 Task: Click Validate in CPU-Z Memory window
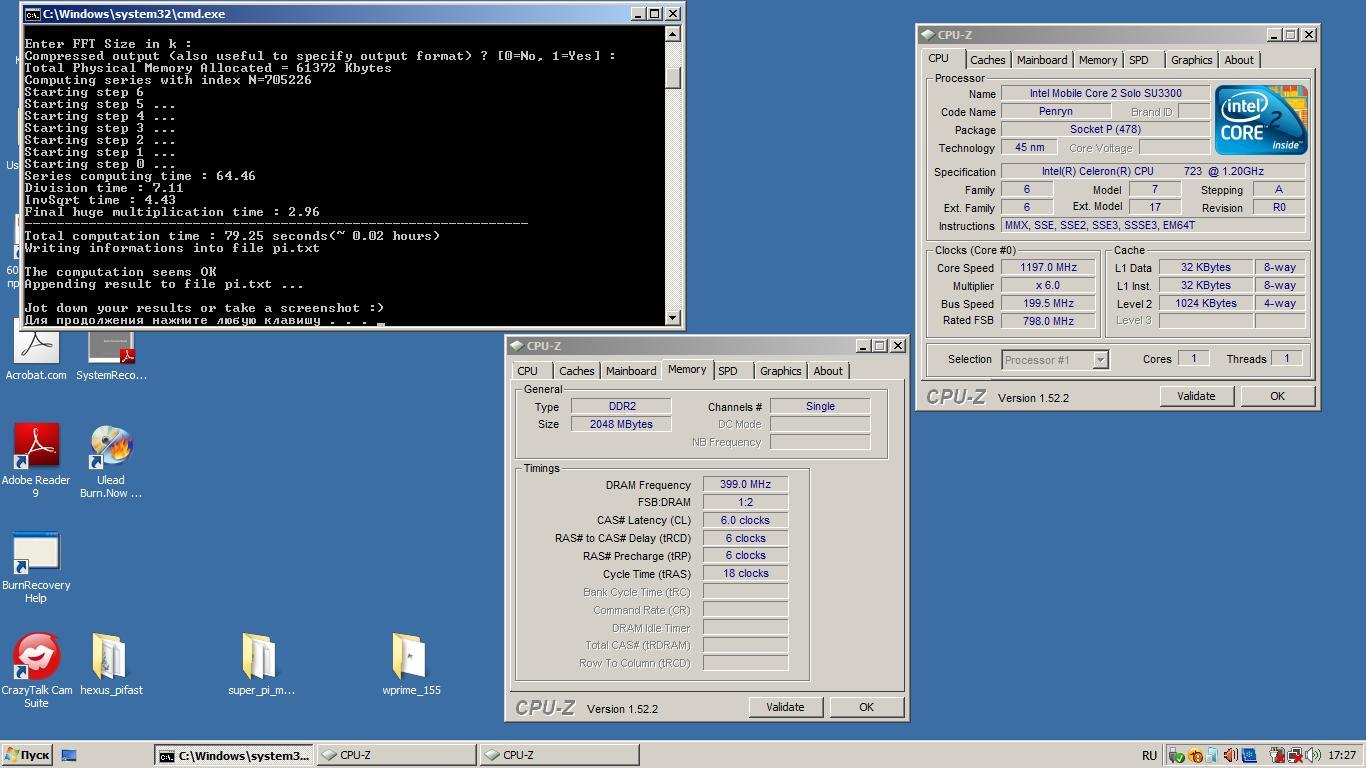pyautogui.click(x=785, y=707)
